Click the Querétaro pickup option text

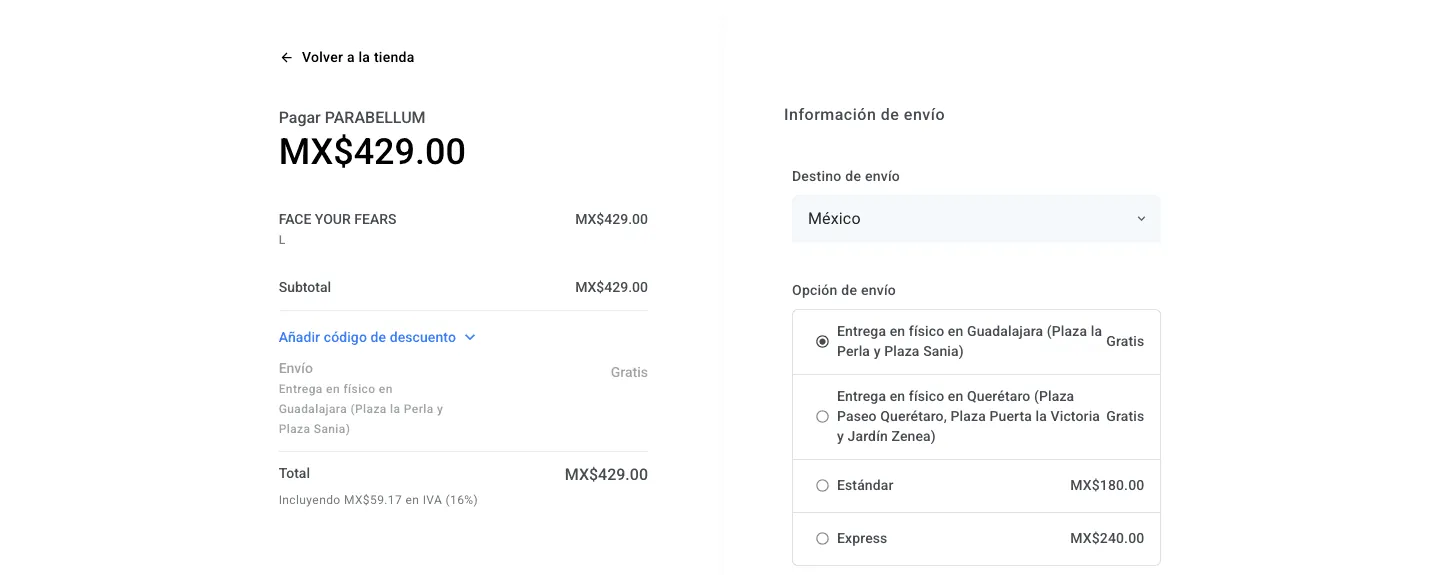pos(967,417)
